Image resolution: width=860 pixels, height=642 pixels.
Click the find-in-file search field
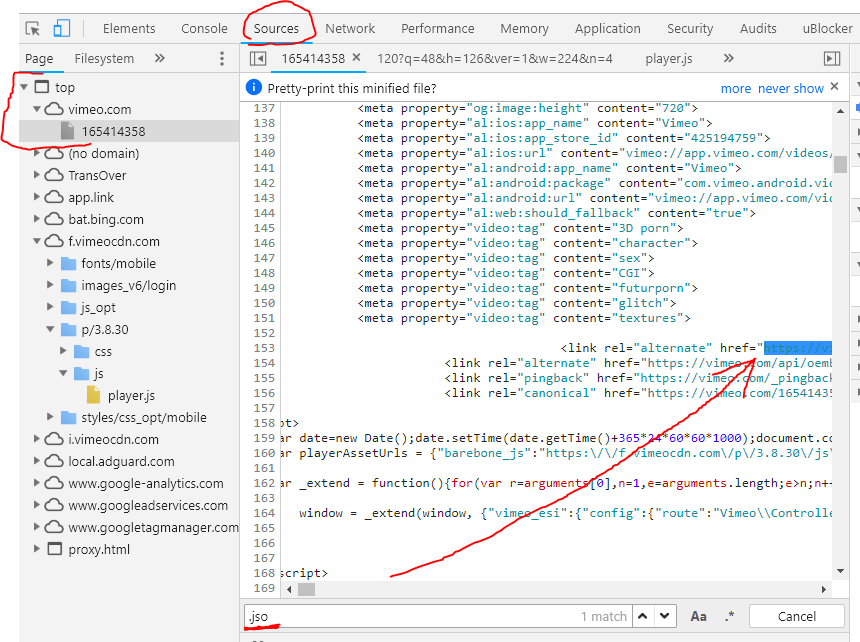(x=438, y=616)
